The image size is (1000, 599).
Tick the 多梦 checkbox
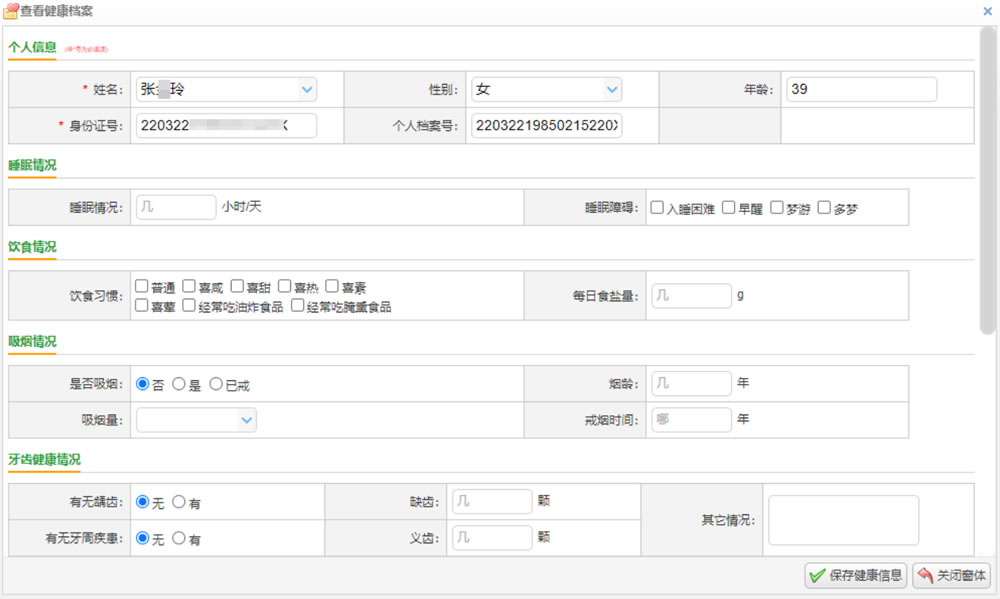click(824, 207)
